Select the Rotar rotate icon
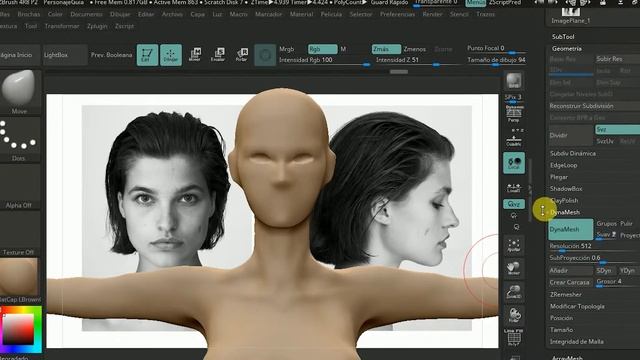 pos(242,55)
